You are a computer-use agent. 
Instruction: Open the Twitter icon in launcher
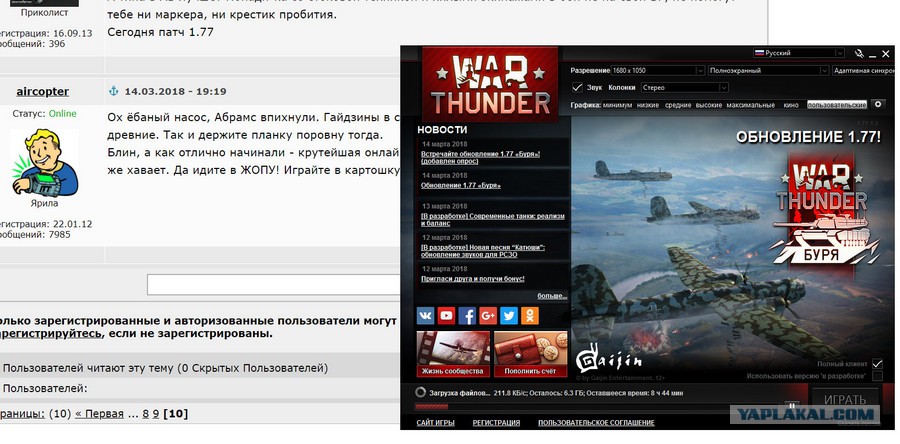click(x=509, y=316)
